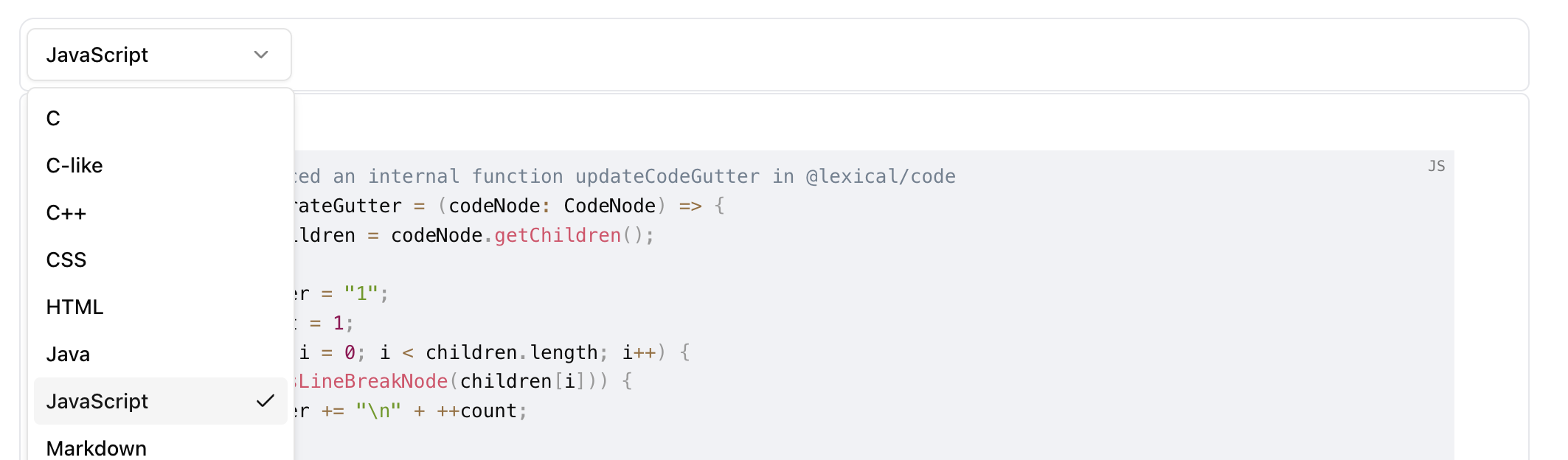Click the ++count expression in the code
The width and height of the screenshot is (1568, 460).
[x=476, y=411]
